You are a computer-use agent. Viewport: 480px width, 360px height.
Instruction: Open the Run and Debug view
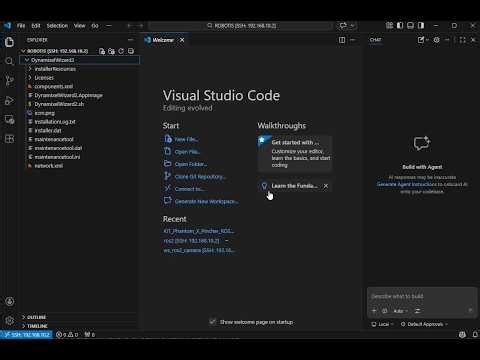tap(9, 100)
